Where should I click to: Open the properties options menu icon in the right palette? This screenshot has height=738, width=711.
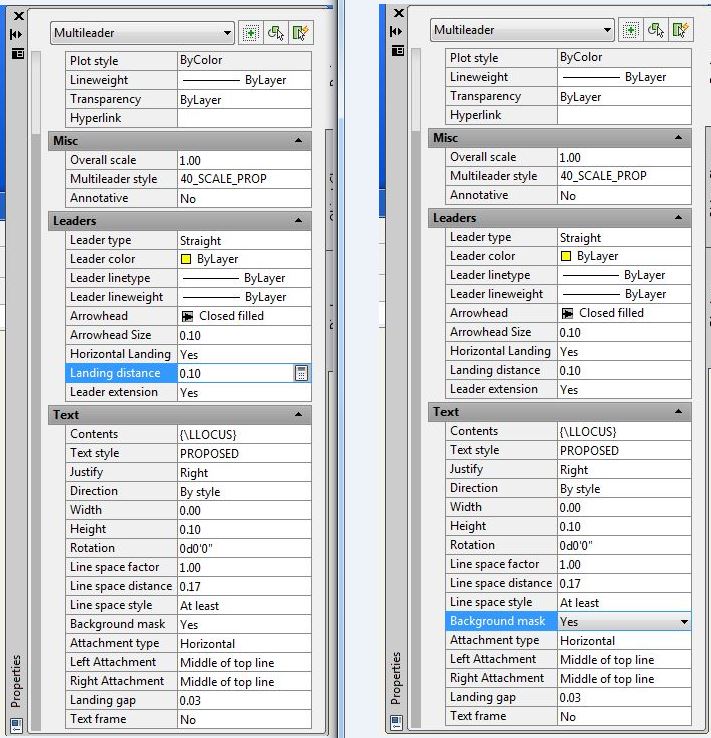click(398, 50)
